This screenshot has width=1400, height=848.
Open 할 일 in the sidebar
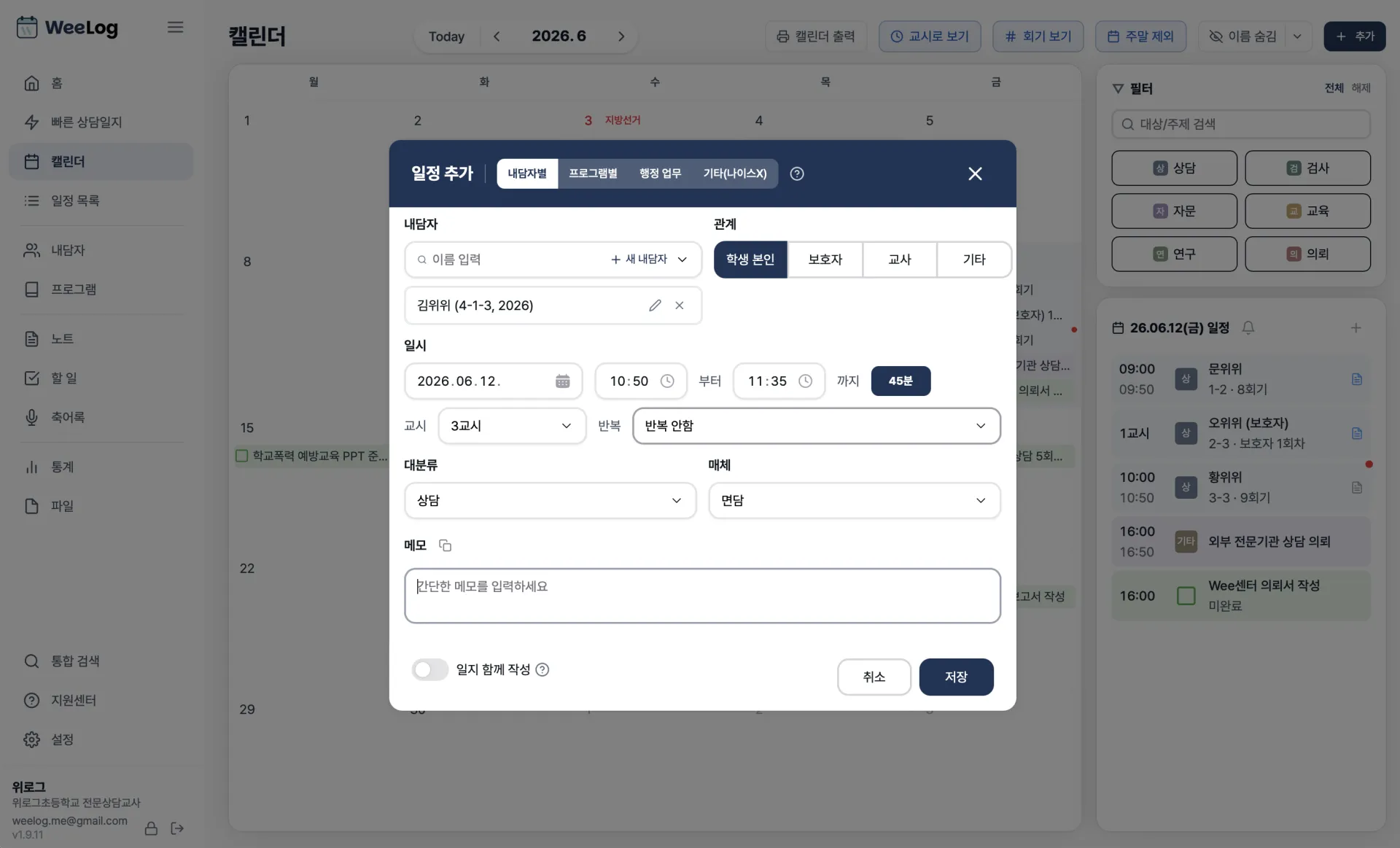101,378
